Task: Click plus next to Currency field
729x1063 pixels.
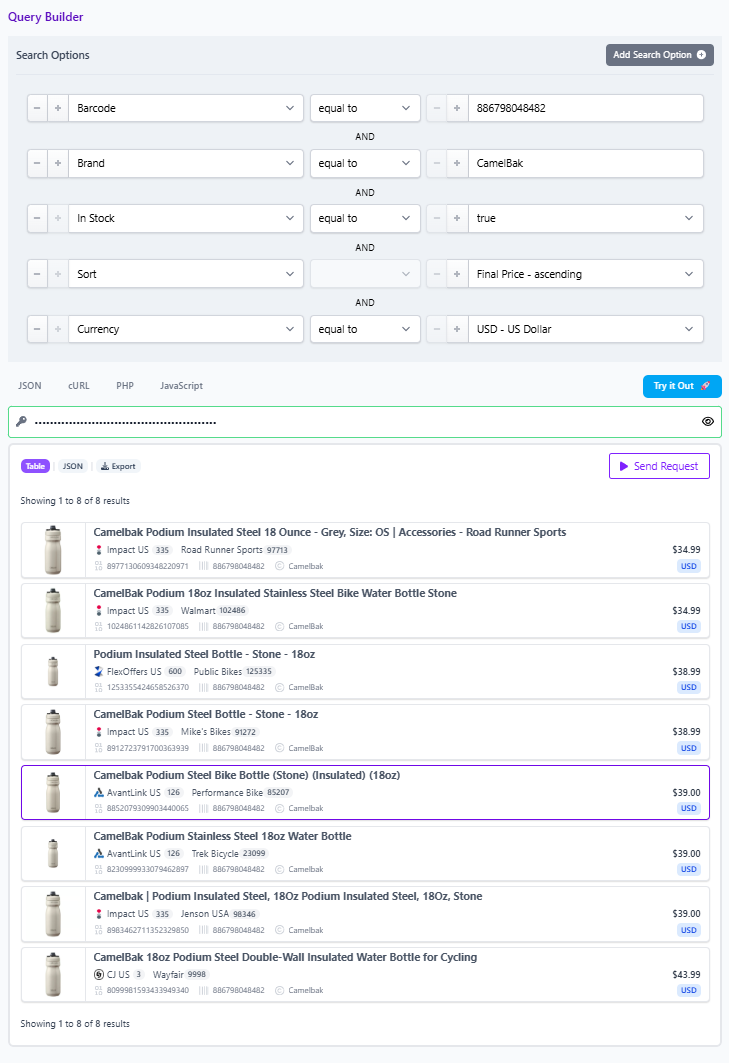Action: coord(58,329)
